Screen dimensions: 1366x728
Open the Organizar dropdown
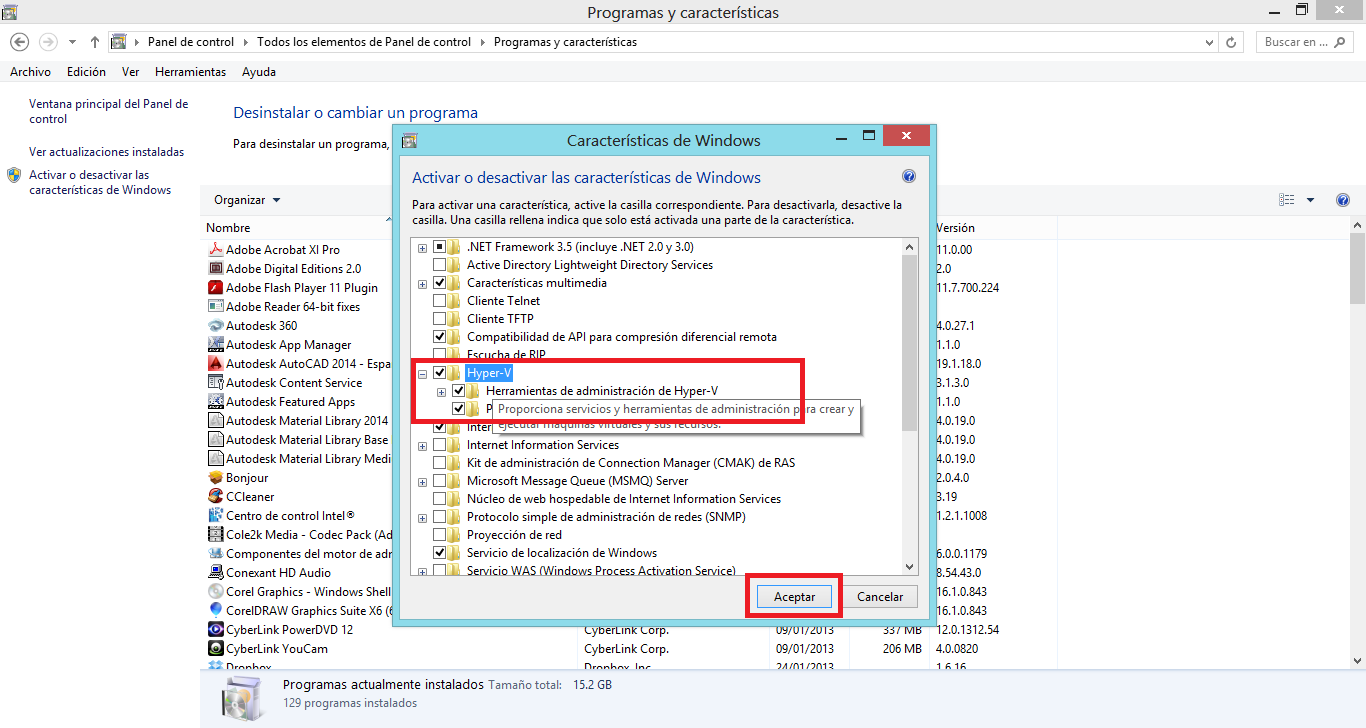pyautogui.click(x=247, y=200)
